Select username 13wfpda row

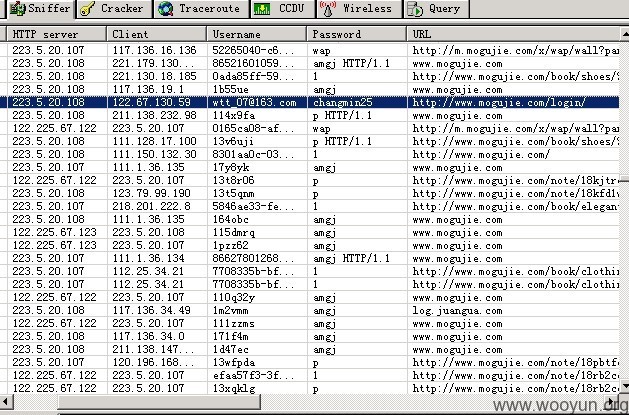coord(309,363)
